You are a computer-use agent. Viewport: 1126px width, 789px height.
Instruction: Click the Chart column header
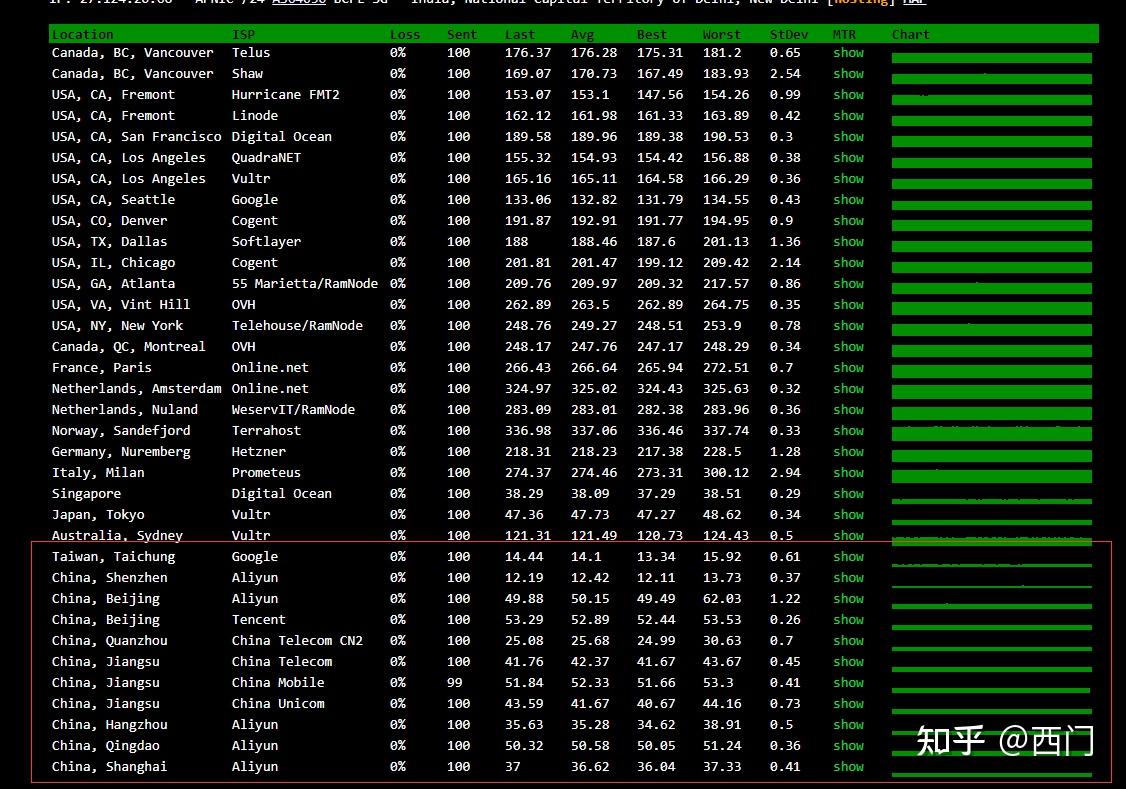911,34
